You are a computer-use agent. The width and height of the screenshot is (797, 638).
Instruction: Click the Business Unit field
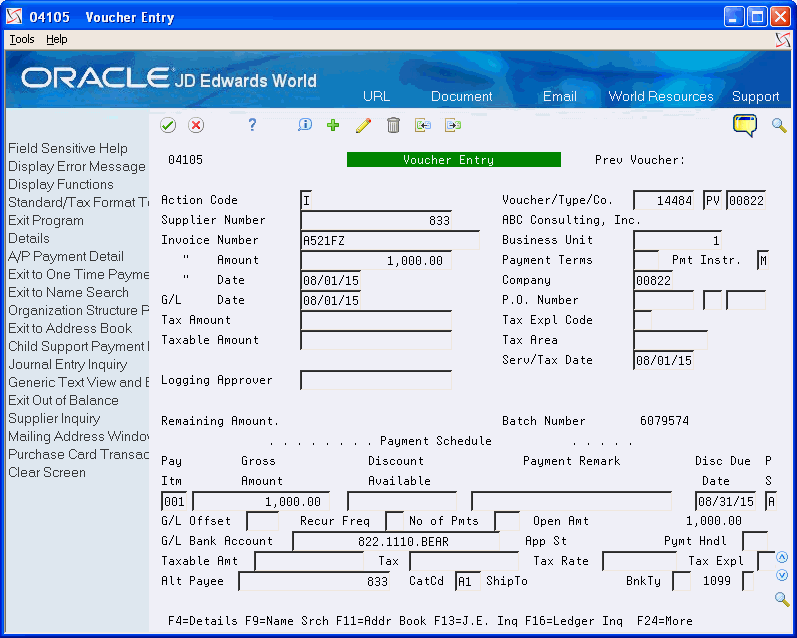(677, 240)
